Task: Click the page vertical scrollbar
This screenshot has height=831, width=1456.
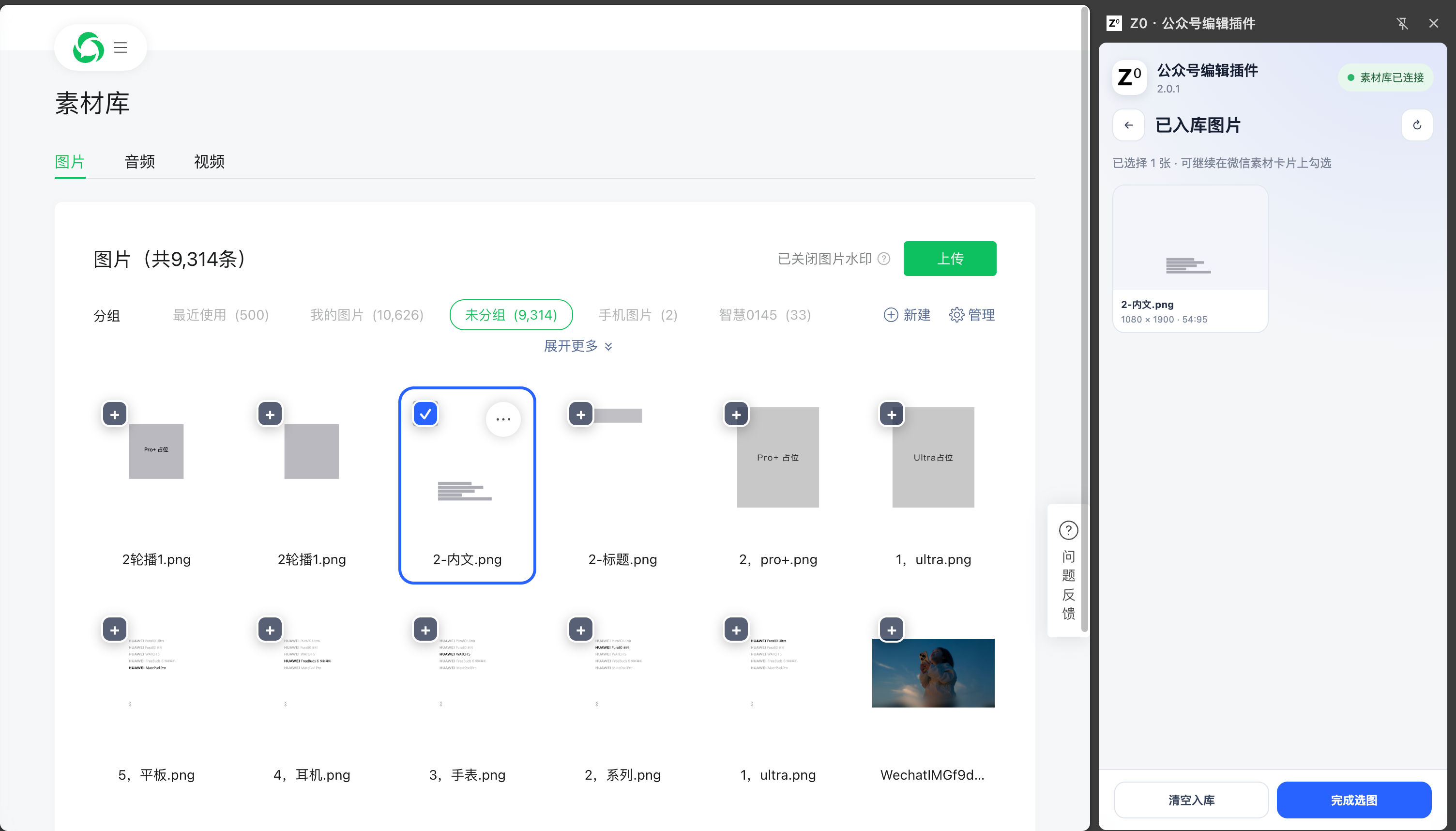Action: pyautogui.click(x=1085, y=319)
